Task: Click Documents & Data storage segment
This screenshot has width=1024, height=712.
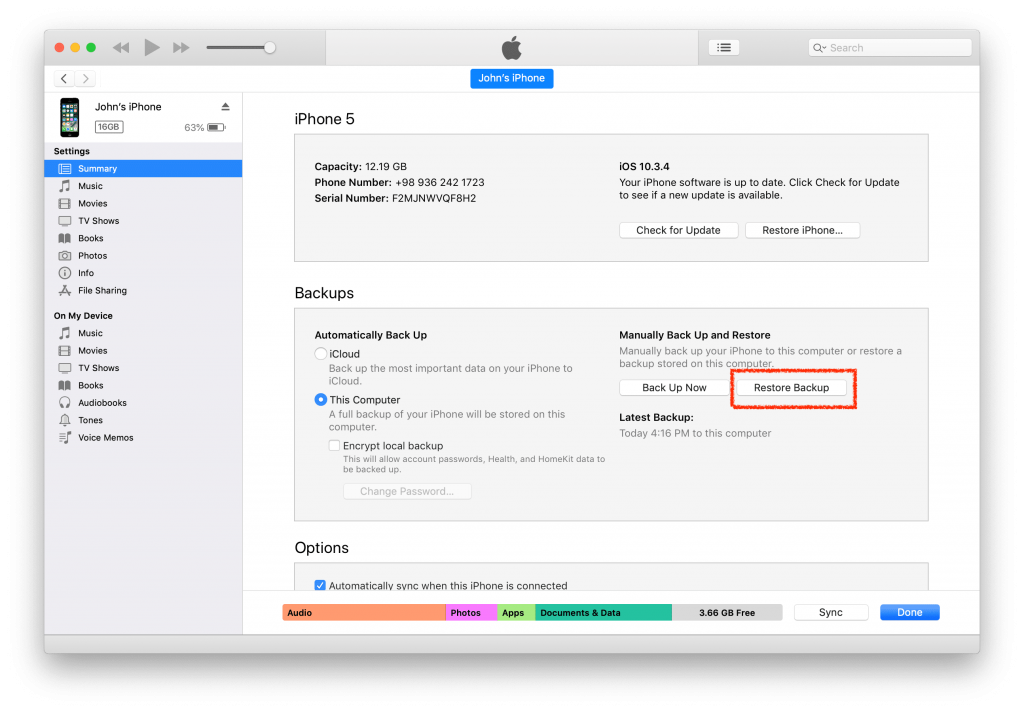Action: point(603,613)
